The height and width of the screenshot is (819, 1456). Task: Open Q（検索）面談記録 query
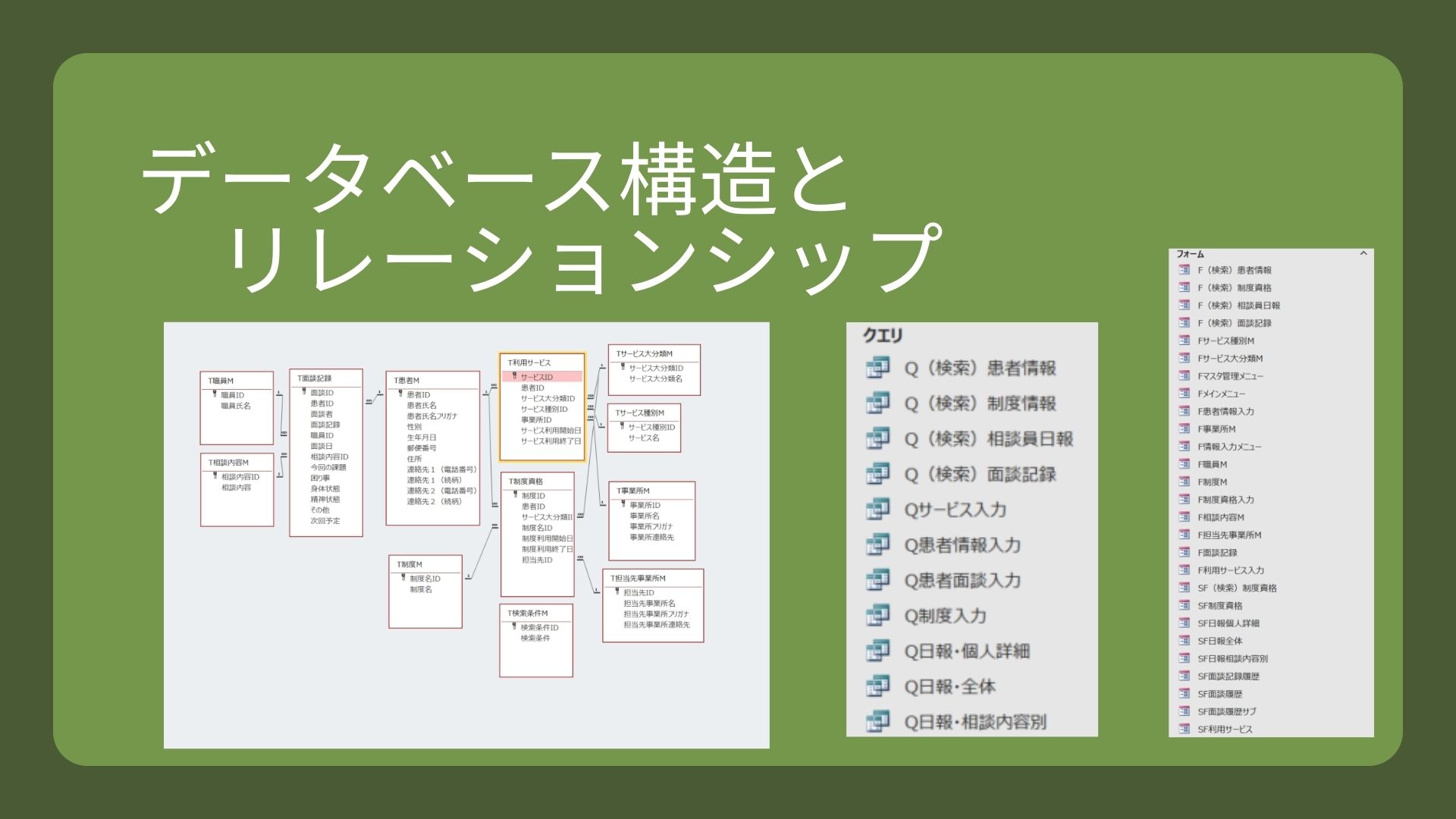coord(980,475)
